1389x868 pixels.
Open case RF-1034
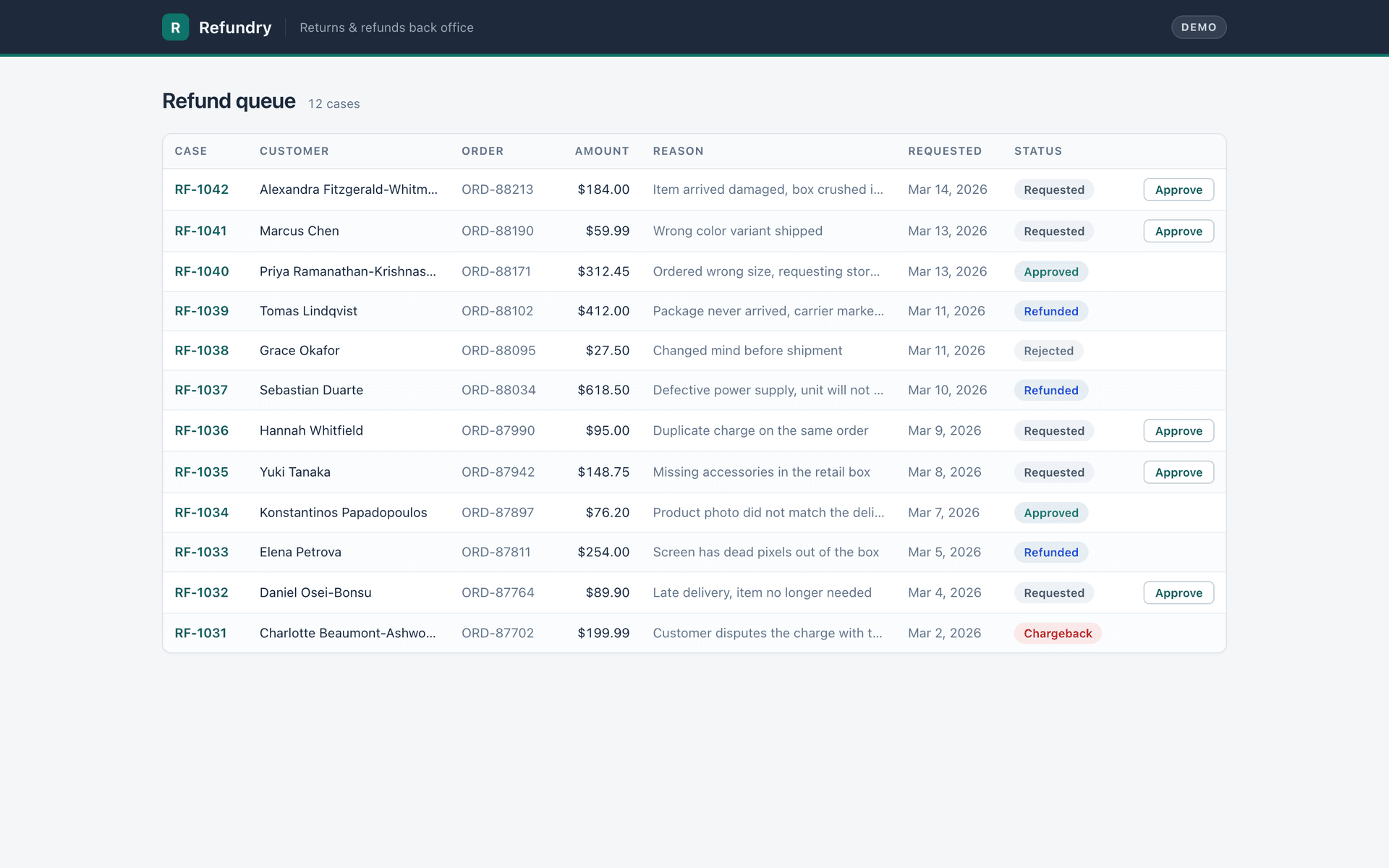pyautogui.click(x=202, y=512)
